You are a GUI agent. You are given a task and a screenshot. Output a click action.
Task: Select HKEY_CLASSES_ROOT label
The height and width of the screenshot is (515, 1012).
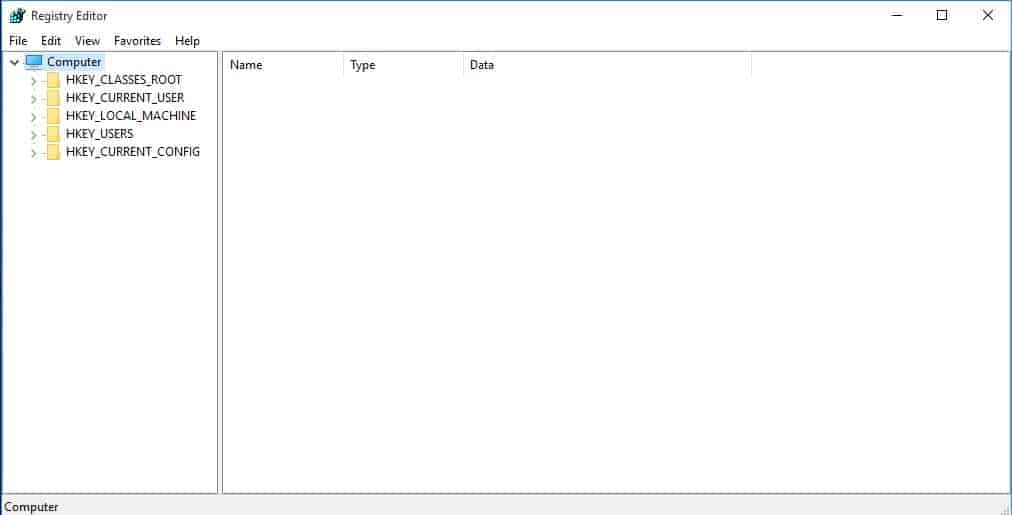click(124, 80)
